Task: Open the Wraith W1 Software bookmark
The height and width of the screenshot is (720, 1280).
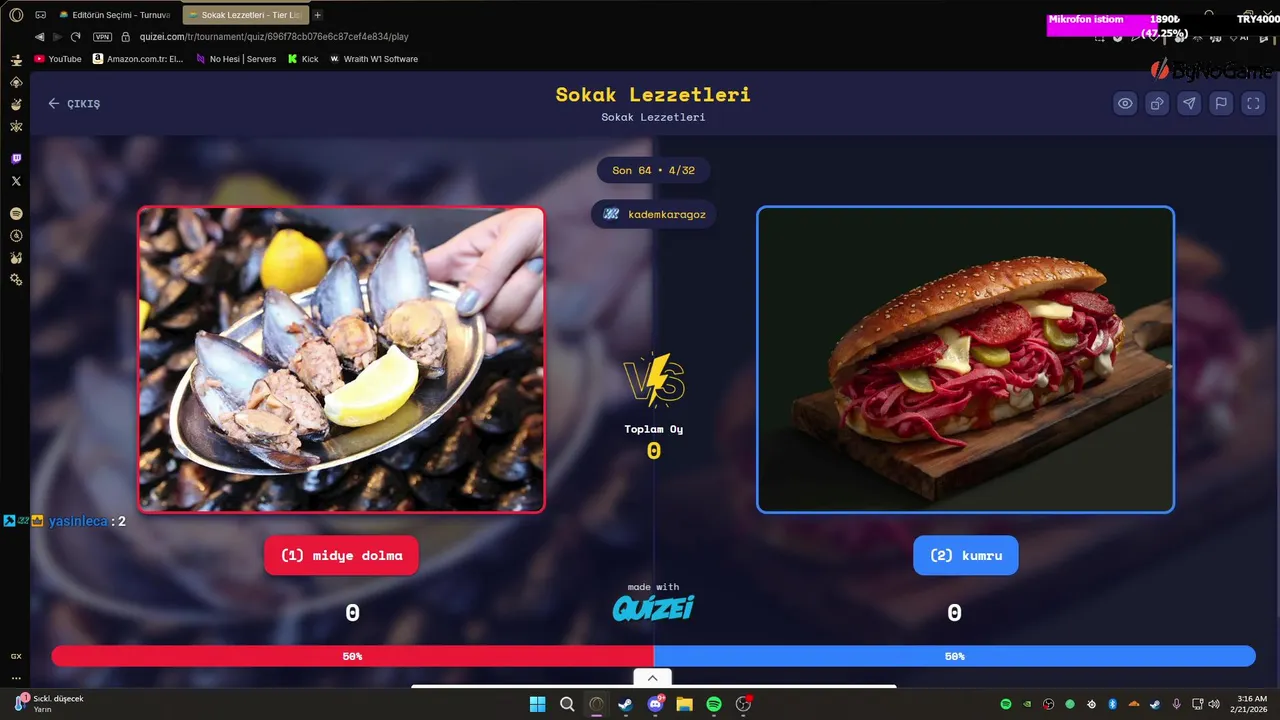Action: (x=374, y=59)
